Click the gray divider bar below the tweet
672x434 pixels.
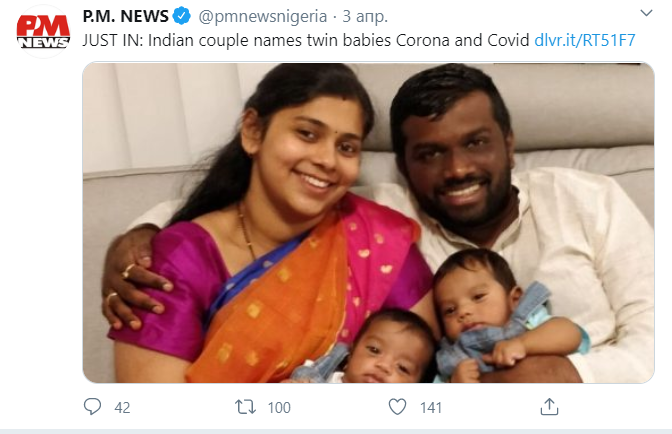click(336, 431)
